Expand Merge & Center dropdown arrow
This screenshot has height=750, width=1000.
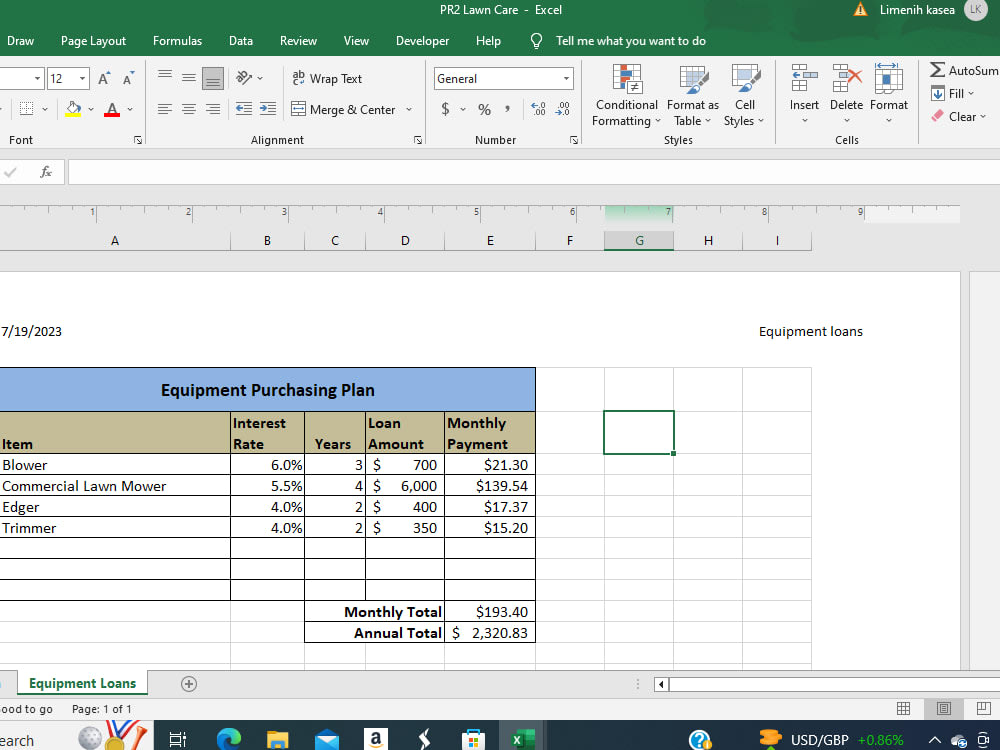[409, 110]
